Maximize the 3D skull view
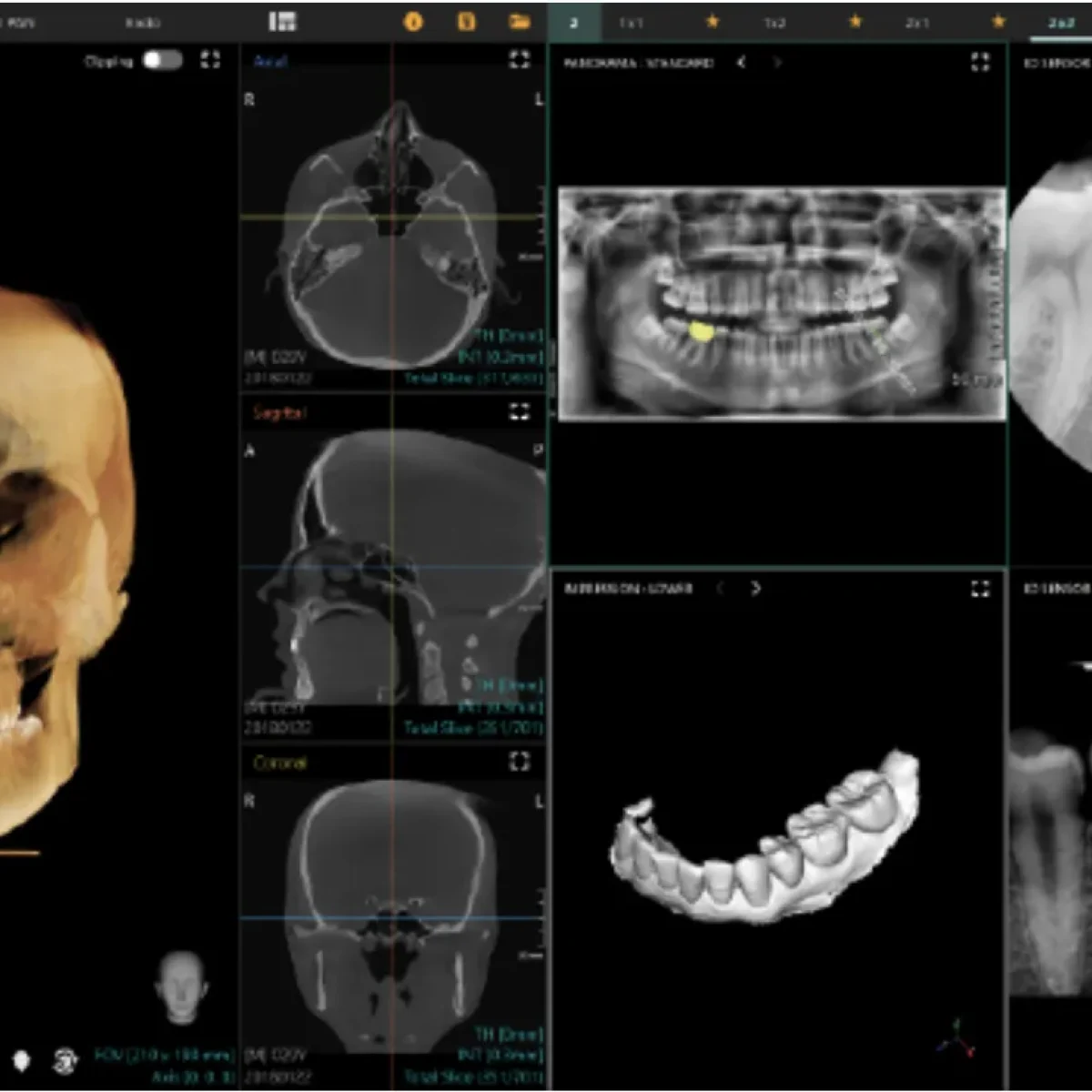 [210, 60]
